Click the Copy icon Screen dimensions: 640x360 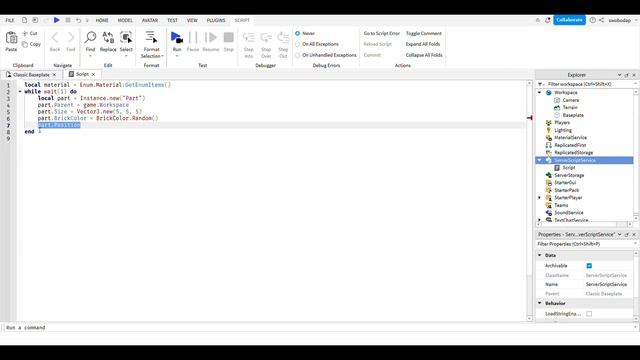pos(25,44)
